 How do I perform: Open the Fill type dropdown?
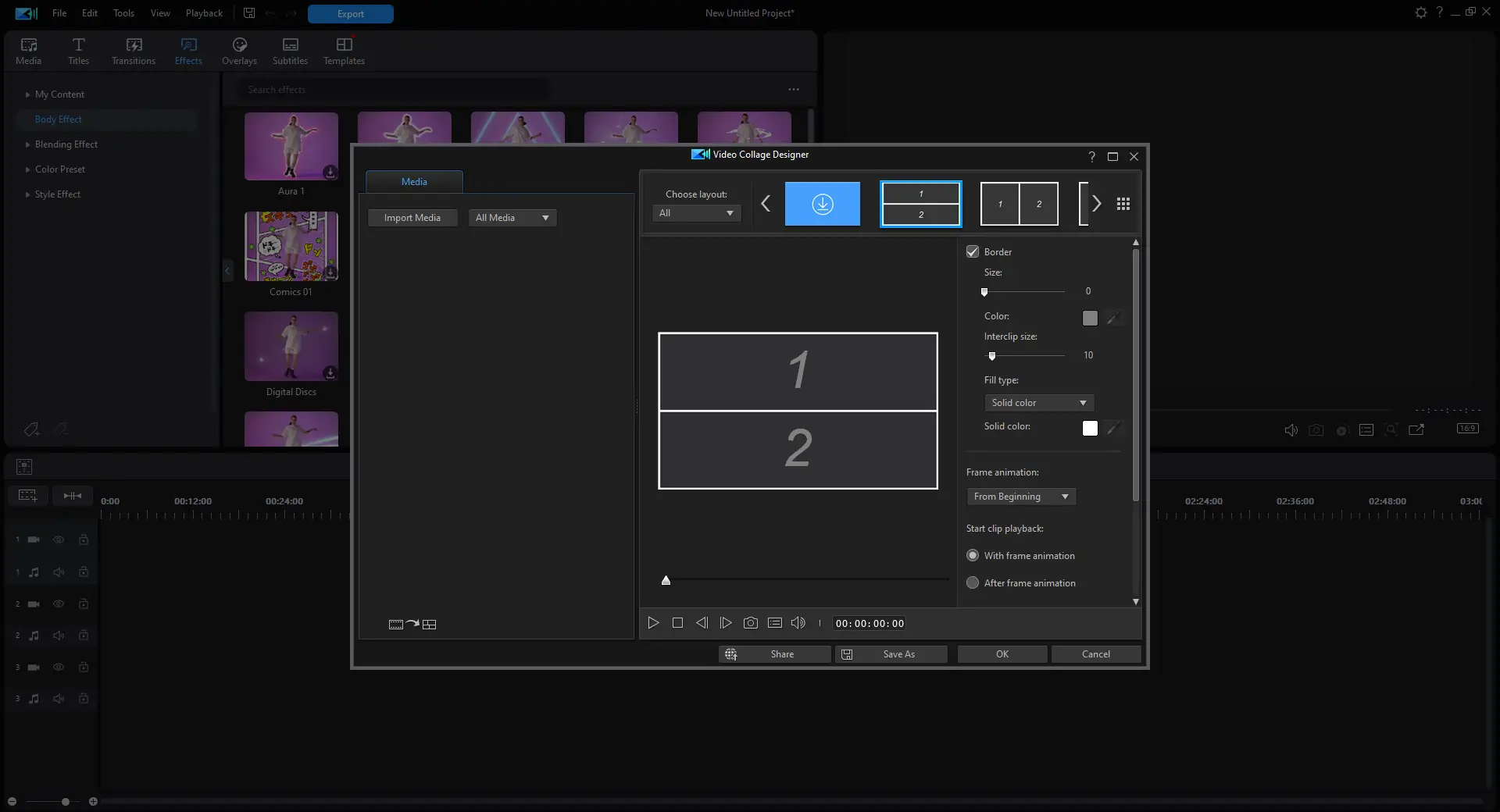point(1038,403)
